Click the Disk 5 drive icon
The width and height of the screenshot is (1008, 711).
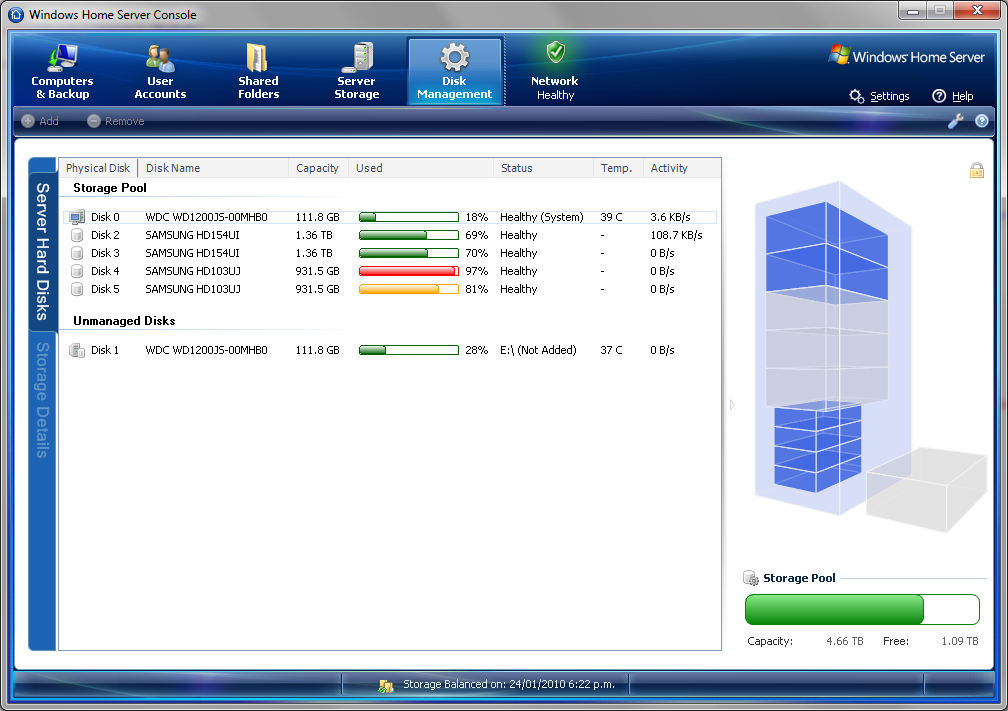point(77,289)
